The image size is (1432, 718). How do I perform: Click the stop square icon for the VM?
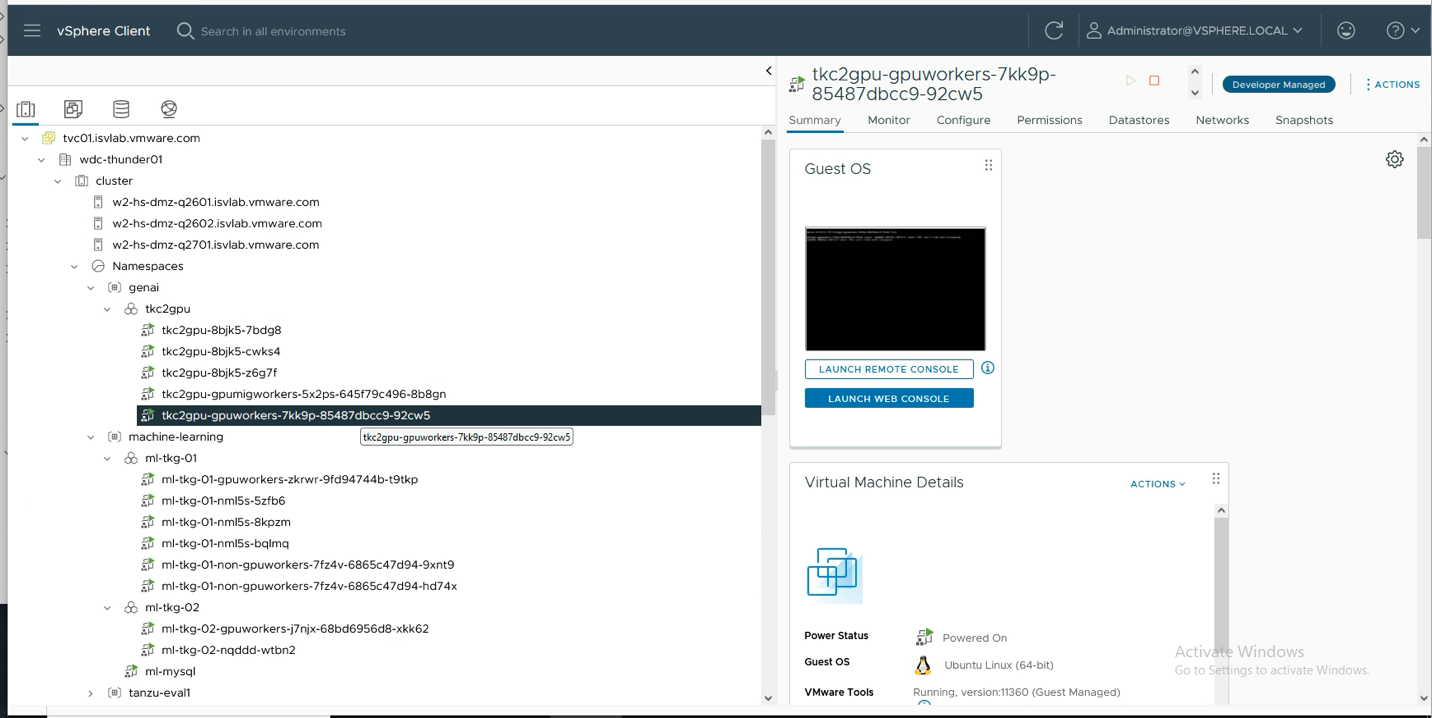pyautogui.click(x=1152, y=81)
